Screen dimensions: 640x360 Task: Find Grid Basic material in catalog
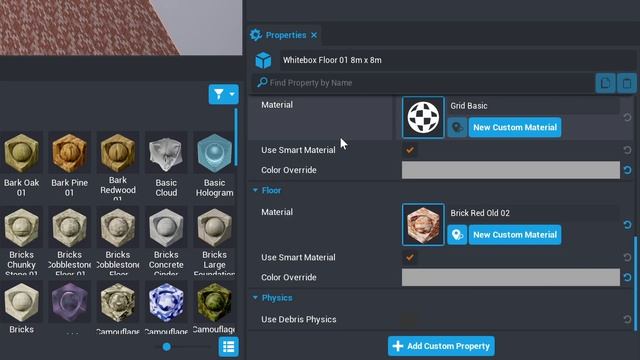tap(457, 128)
